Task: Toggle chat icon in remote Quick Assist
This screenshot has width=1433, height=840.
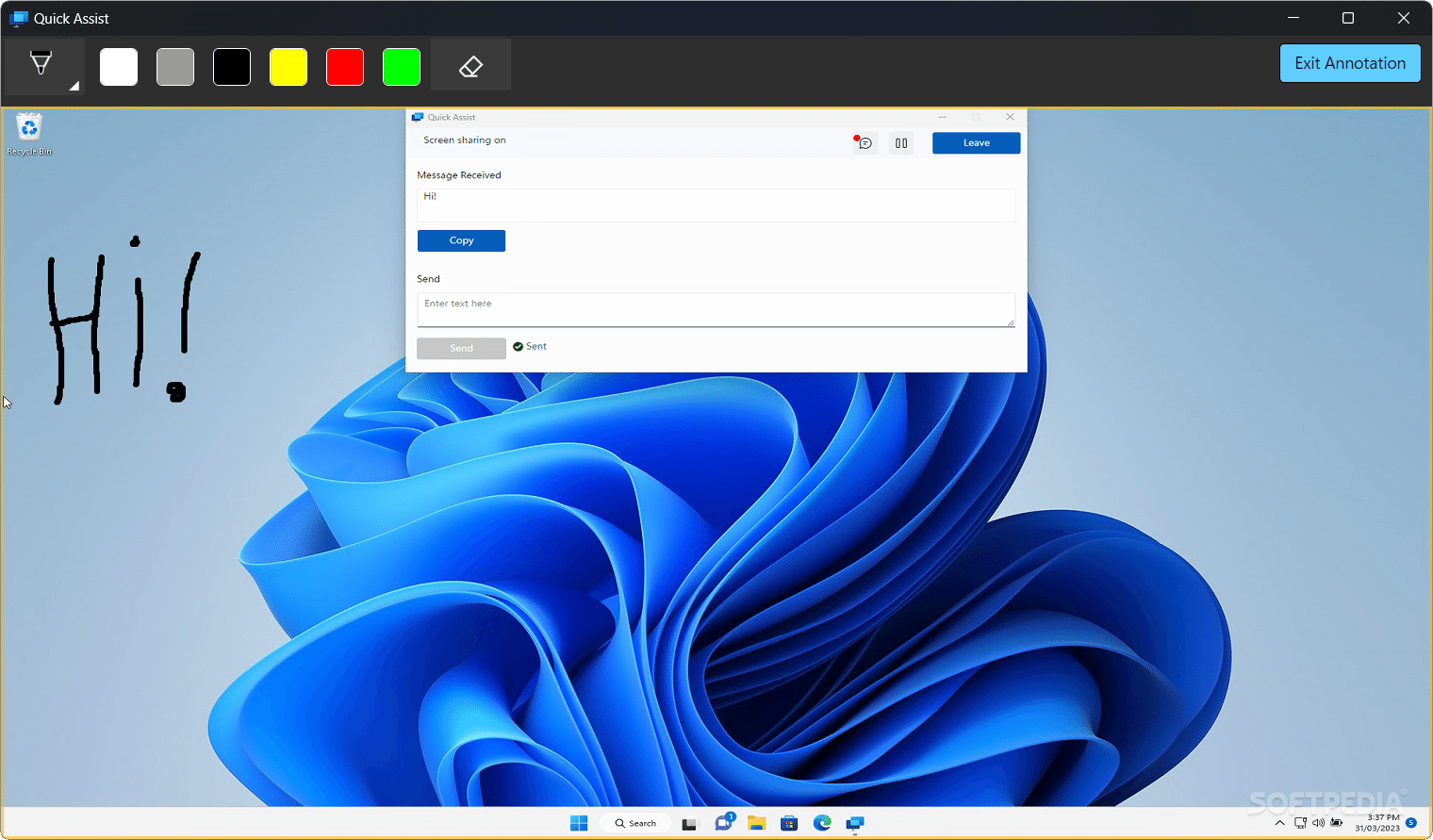Action: coord(865,142)
